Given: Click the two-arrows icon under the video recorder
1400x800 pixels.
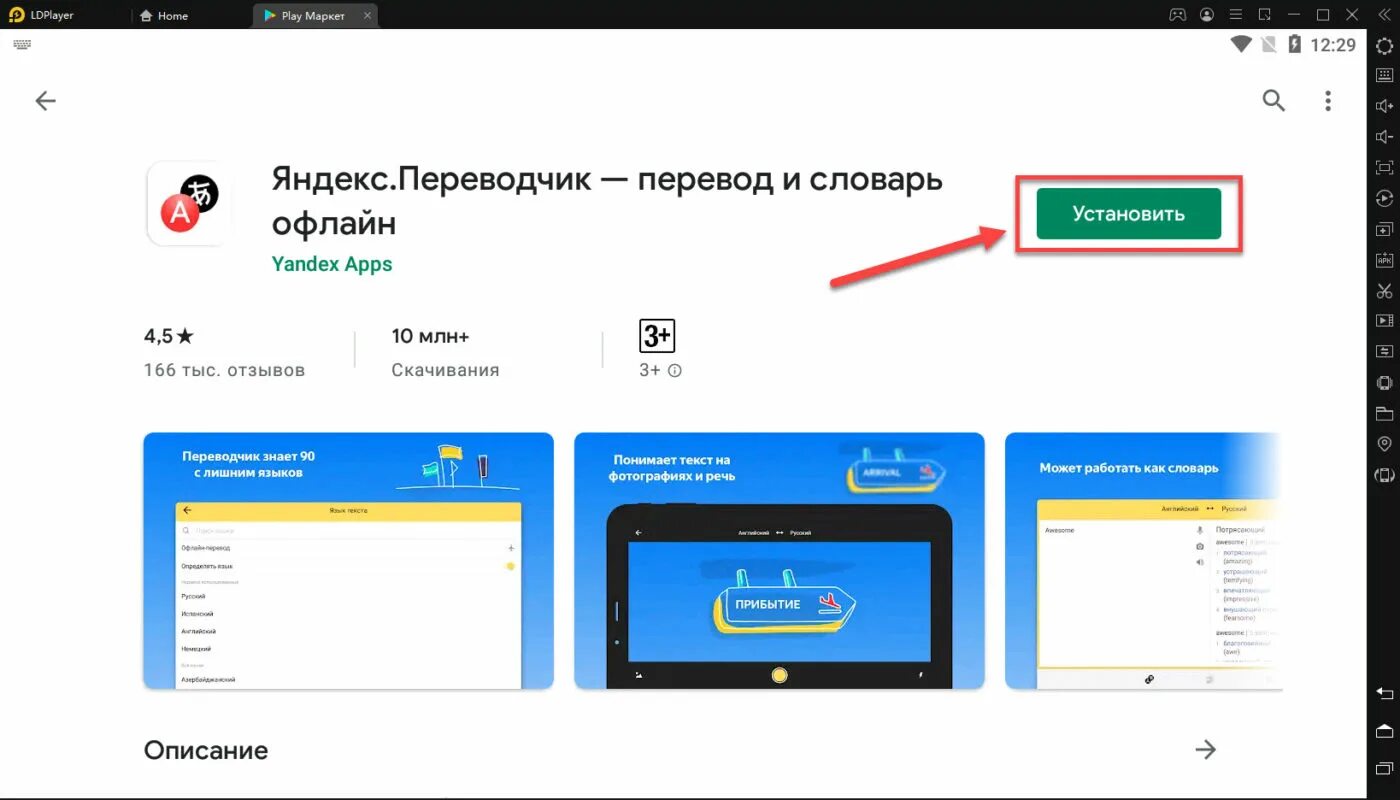Looking at the screenshot, I should [1385, 352].
